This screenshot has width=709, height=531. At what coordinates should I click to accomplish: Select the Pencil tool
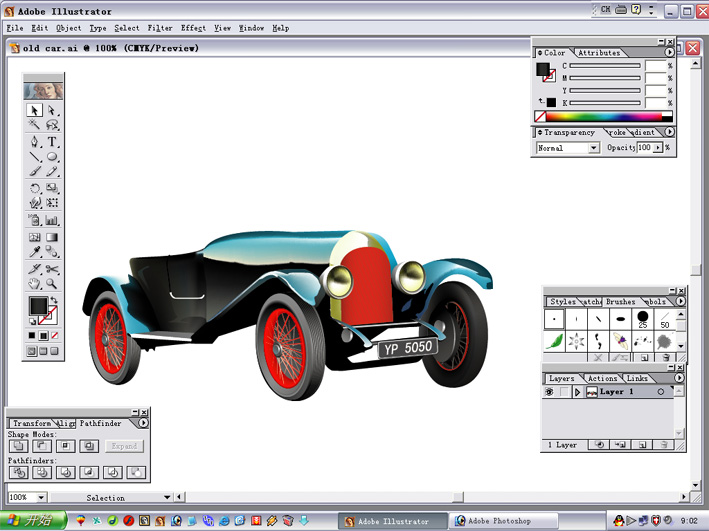coord(52,171)
